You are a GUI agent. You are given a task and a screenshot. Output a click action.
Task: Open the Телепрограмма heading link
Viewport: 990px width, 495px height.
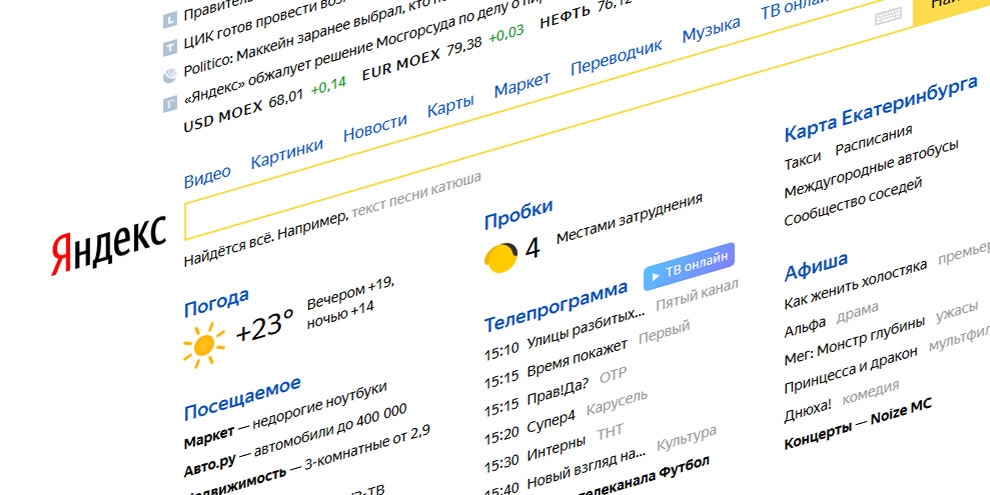(556, 306)
